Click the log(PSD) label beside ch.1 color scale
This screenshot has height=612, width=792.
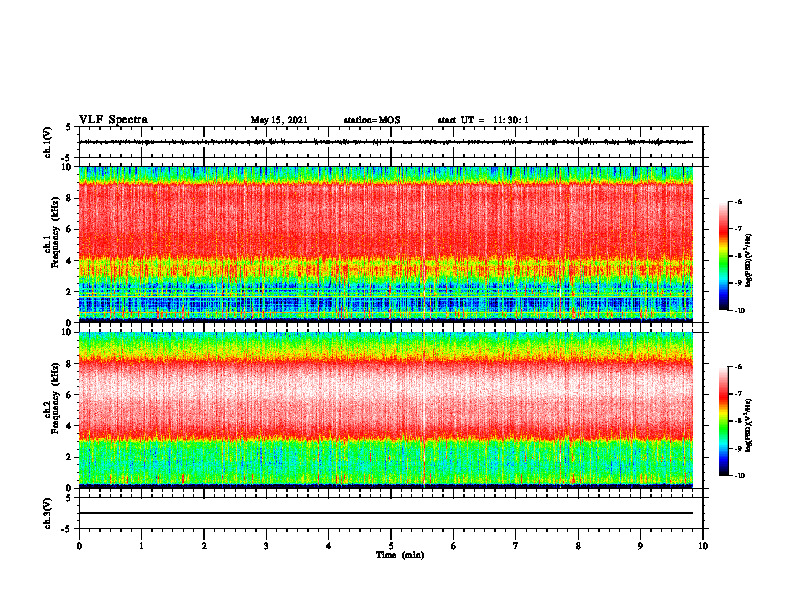(x=749, y=261)
